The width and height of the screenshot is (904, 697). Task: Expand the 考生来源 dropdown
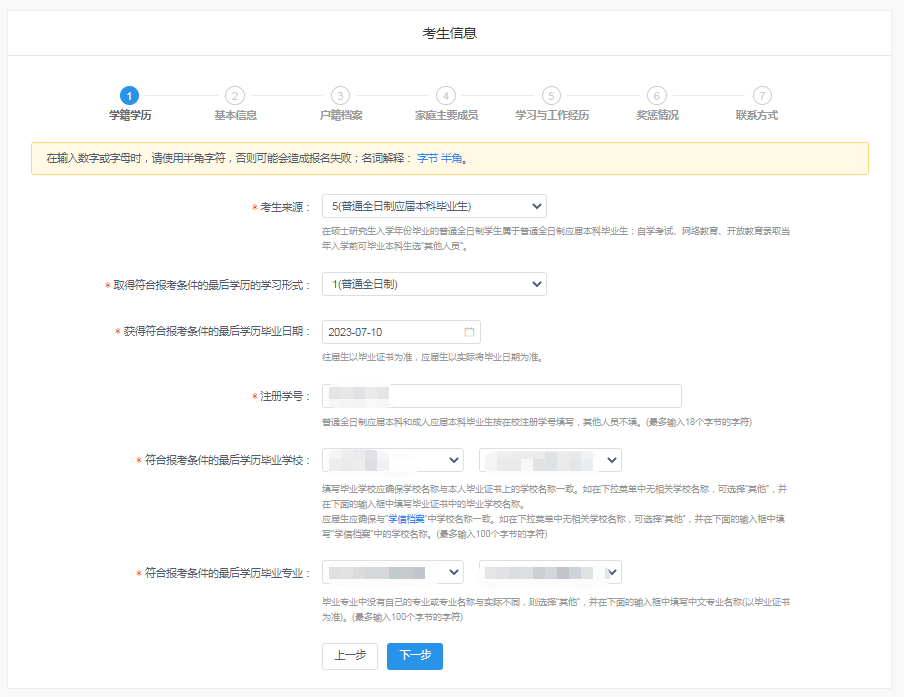click(434, 206)
